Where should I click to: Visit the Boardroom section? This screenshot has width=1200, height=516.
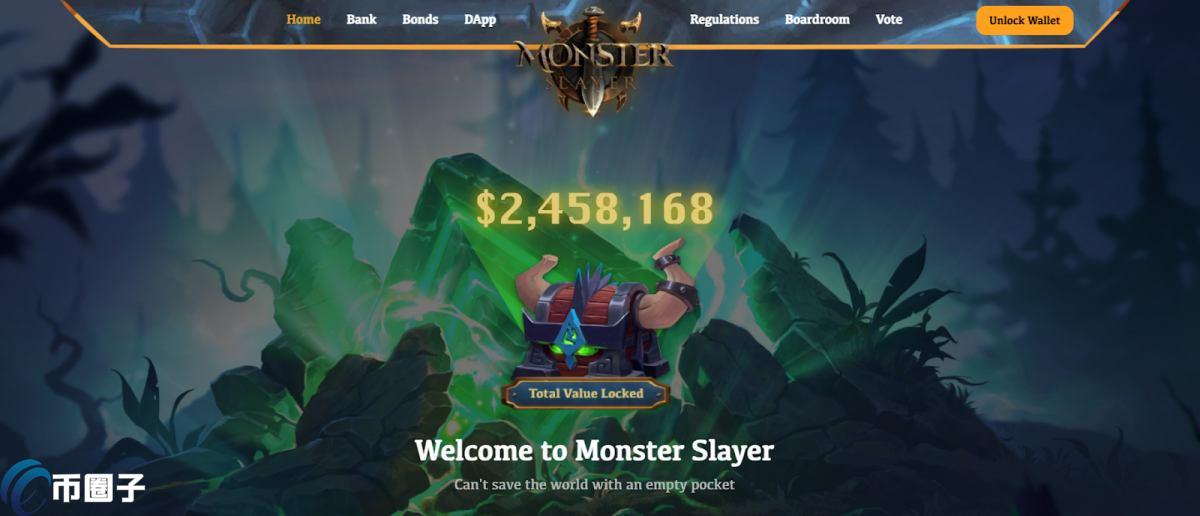(817, 20)
